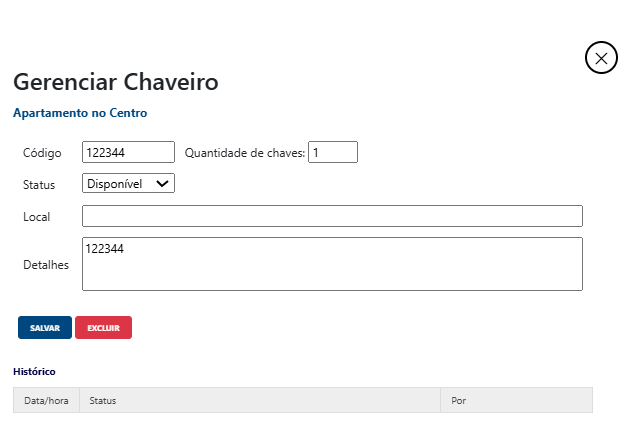This screenshot has height=446, width=628.
Task: Click the Data/hora column header
Action: pyautogui.click(x=46, y=400)
